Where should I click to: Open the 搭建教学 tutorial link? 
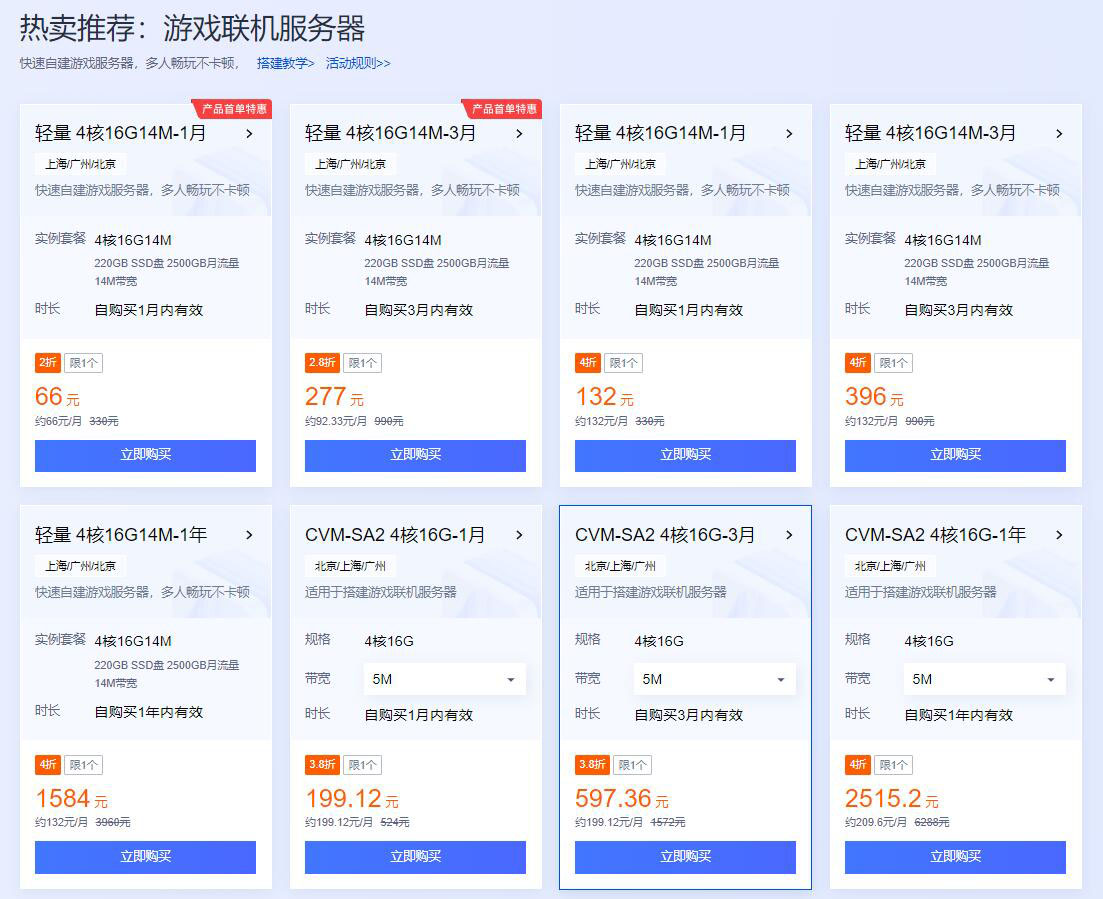click(285, 63)
